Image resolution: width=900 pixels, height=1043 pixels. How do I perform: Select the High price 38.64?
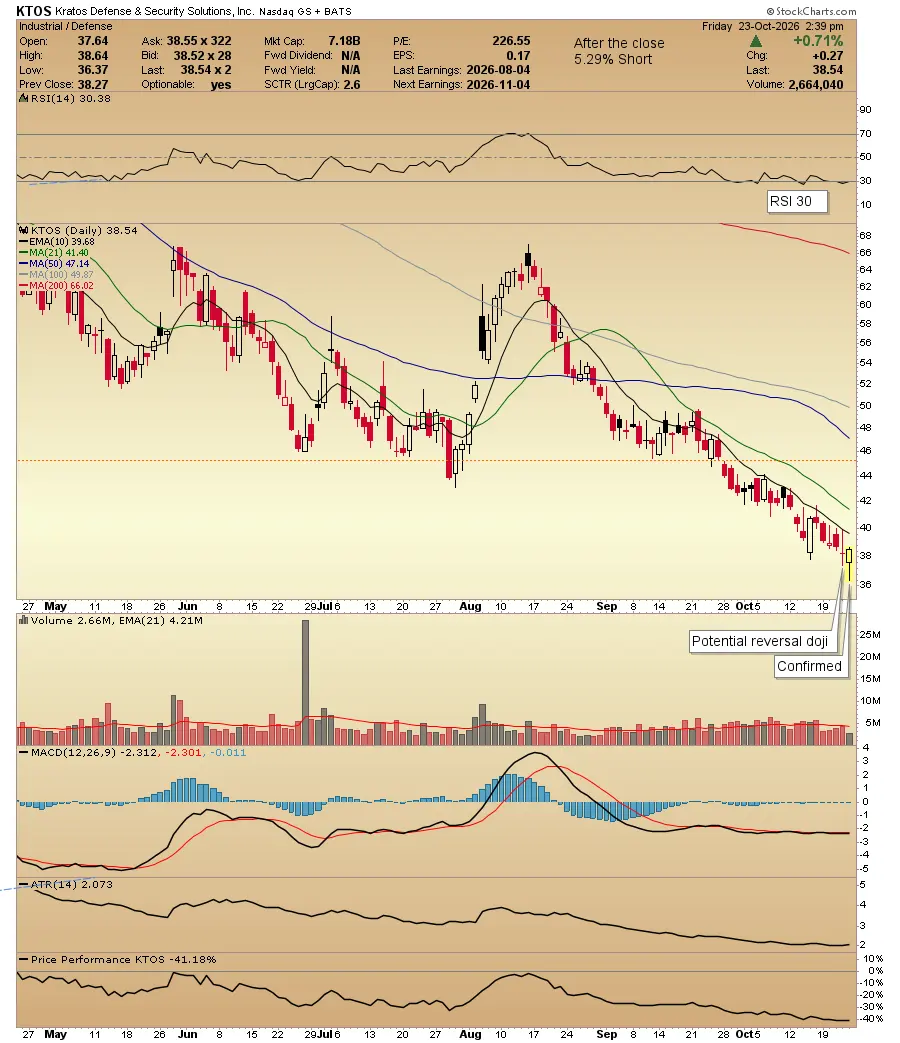[92, 56]
